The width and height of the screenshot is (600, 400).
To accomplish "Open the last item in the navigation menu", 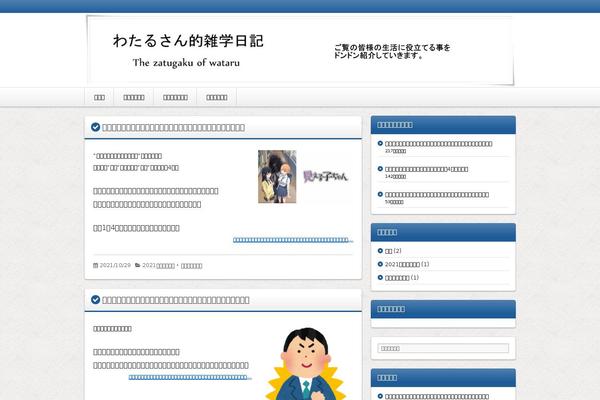I will (217, 97).
